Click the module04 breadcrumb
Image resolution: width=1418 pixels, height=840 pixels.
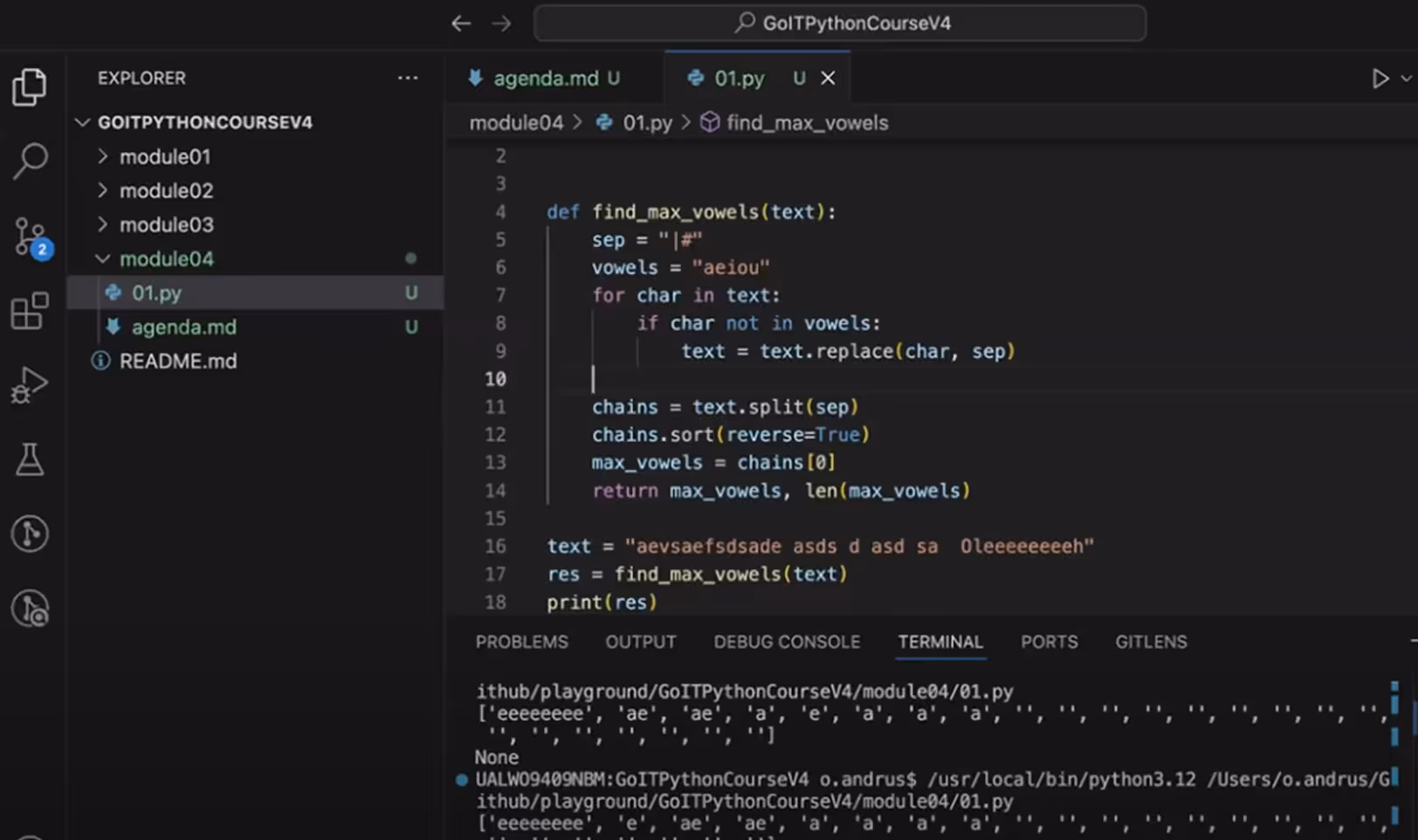[516, 123]
